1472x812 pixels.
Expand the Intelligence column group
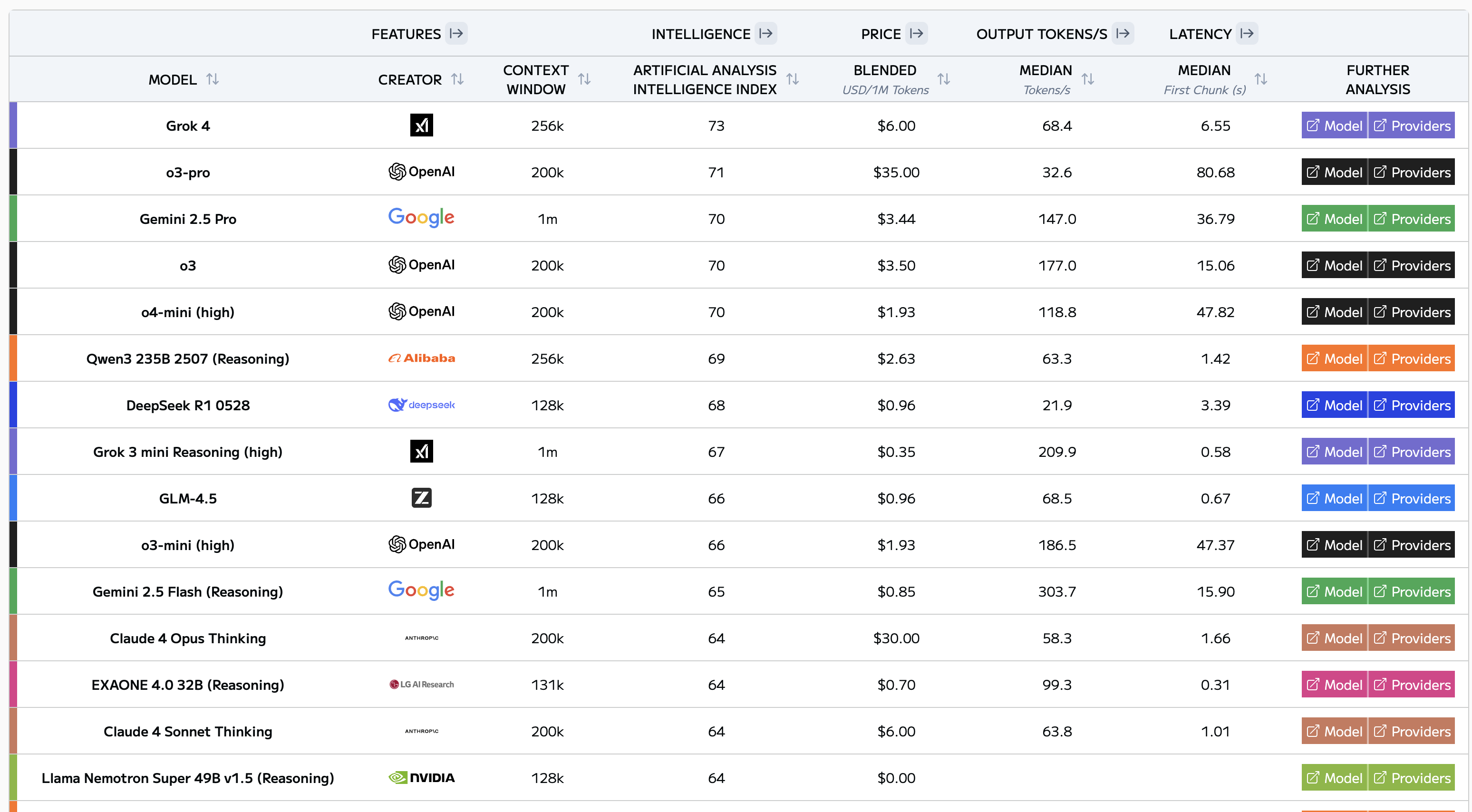[765, 33]
